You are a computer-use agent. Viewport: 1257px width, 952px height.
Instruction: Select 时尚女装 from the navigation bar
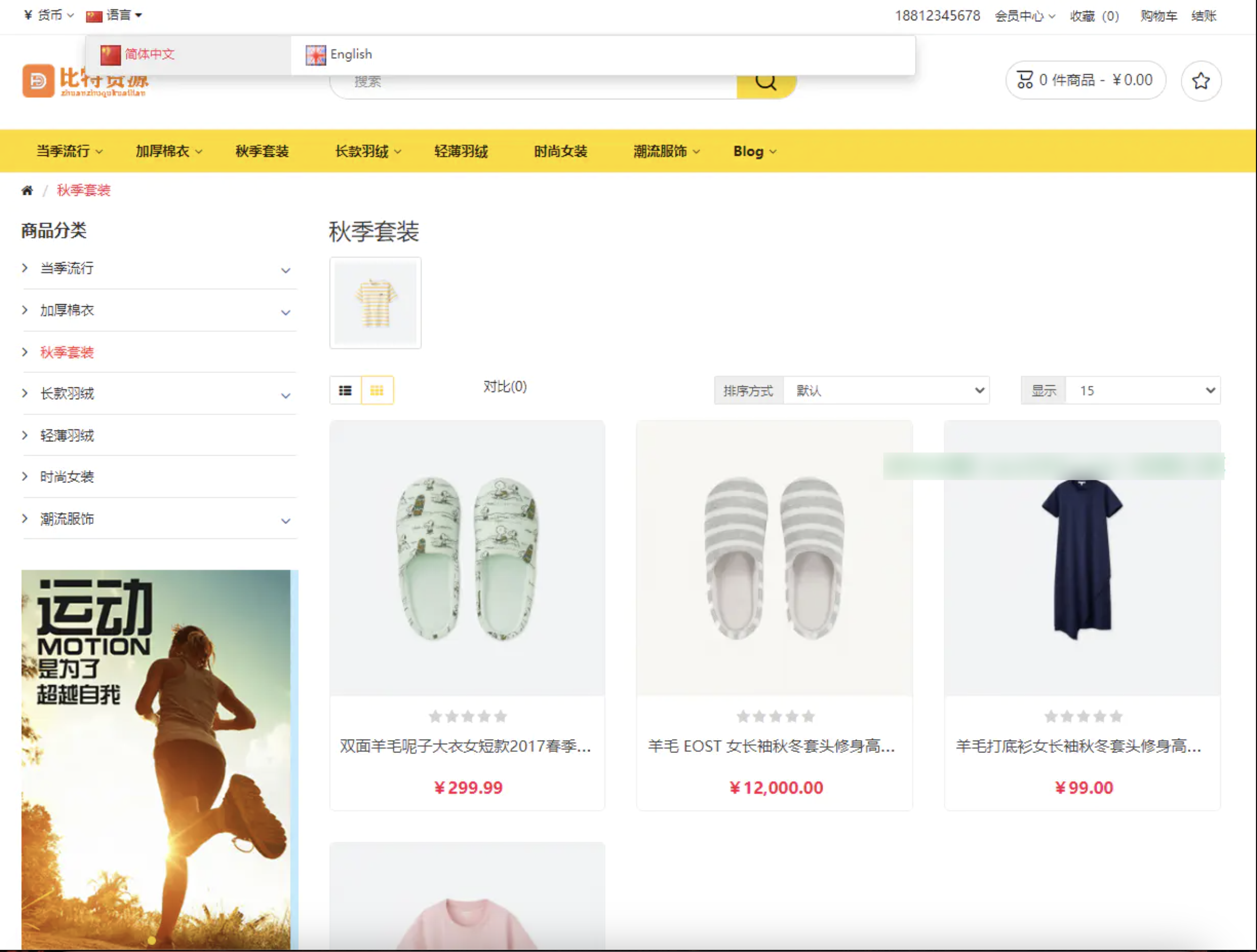560,151
